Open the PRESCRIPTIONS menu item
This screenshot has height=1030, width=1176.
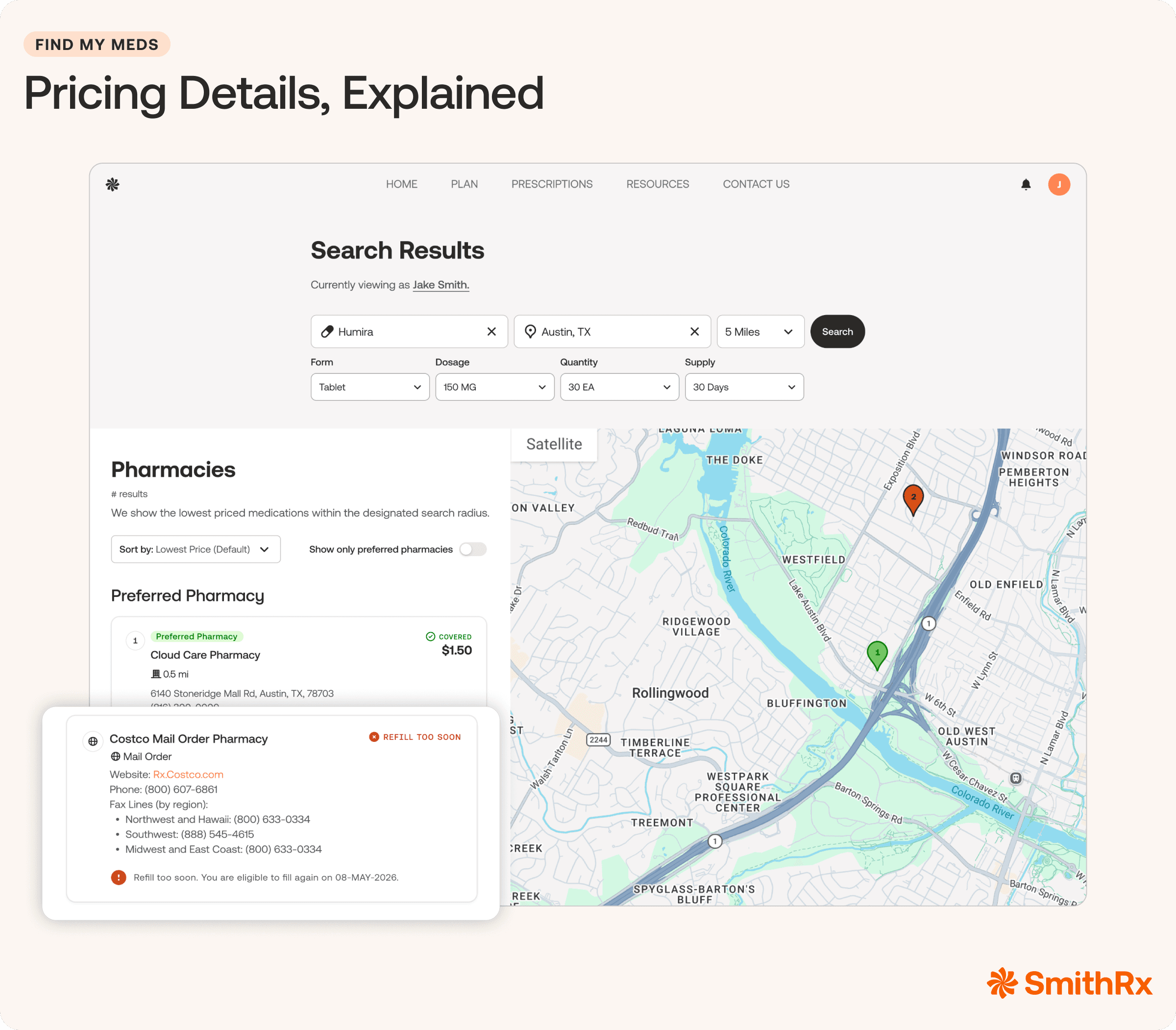tap(552, 185)
